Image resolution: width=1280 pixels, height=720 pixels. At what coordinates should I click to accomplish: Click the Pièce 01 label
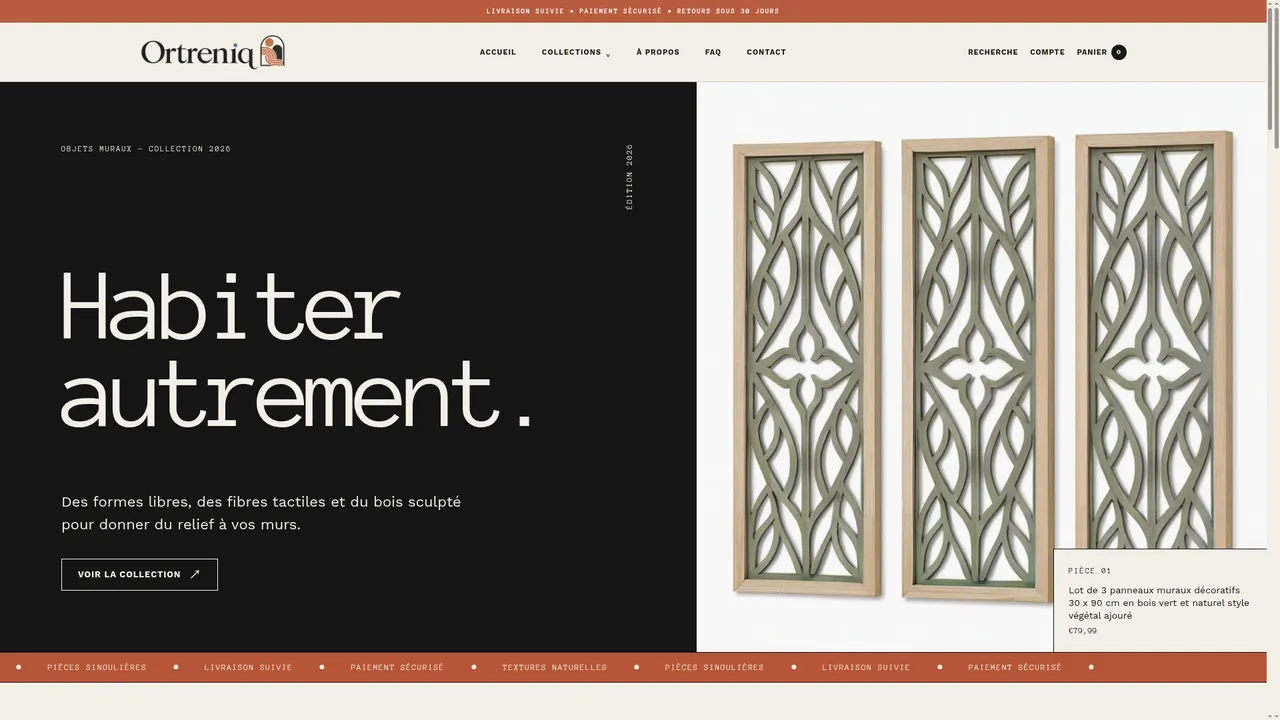click(x=1089, y=571)
